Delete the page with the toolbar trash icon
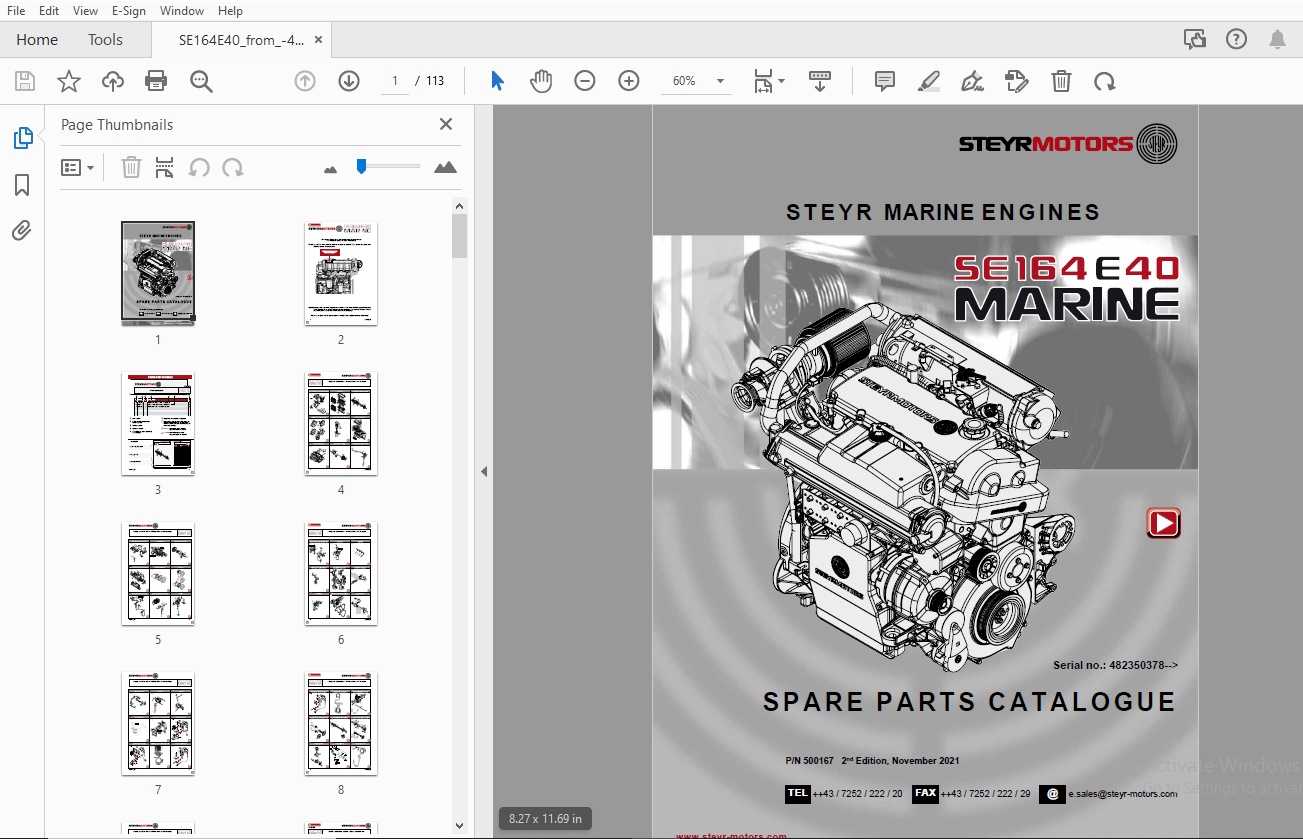The image size is (1303, 839). tap(1061, 81)
